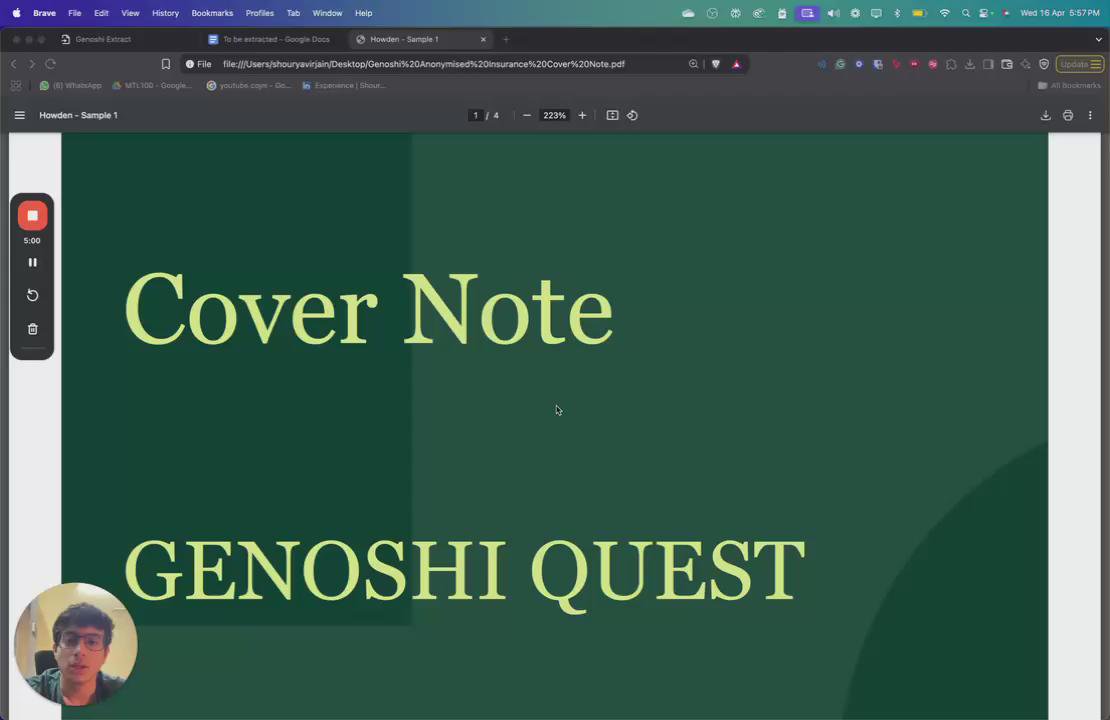Expand the tab search chevron

pyautogui.click(x=1098, y=40)
